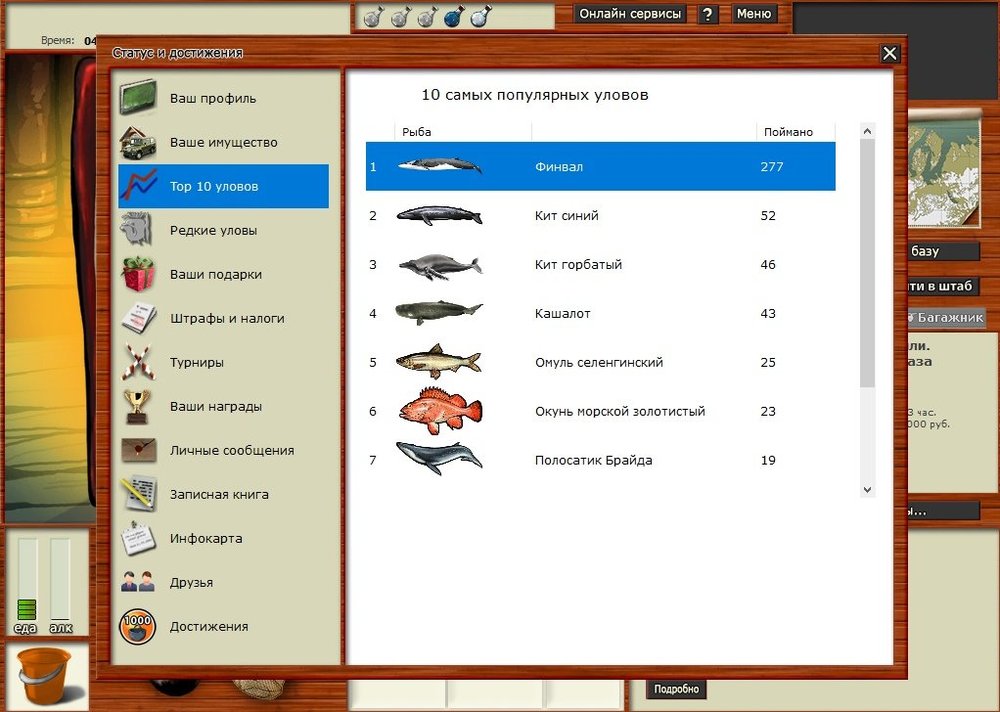This screenshot has width=1000, height=712.
Task: Open the Меню button
Action: coord(754,14)
